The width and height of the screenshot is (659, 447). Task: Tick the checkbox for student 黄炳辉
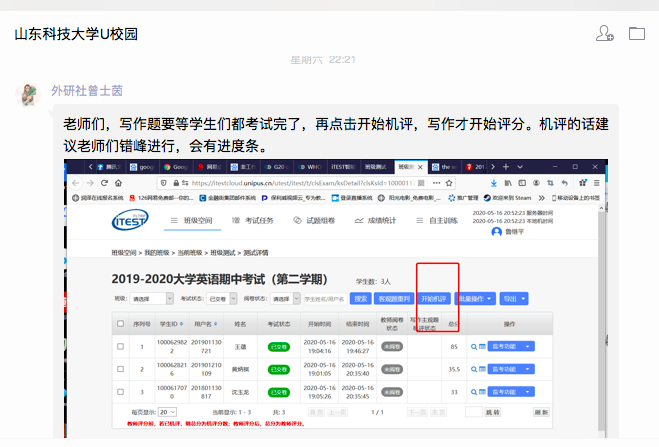120,369
